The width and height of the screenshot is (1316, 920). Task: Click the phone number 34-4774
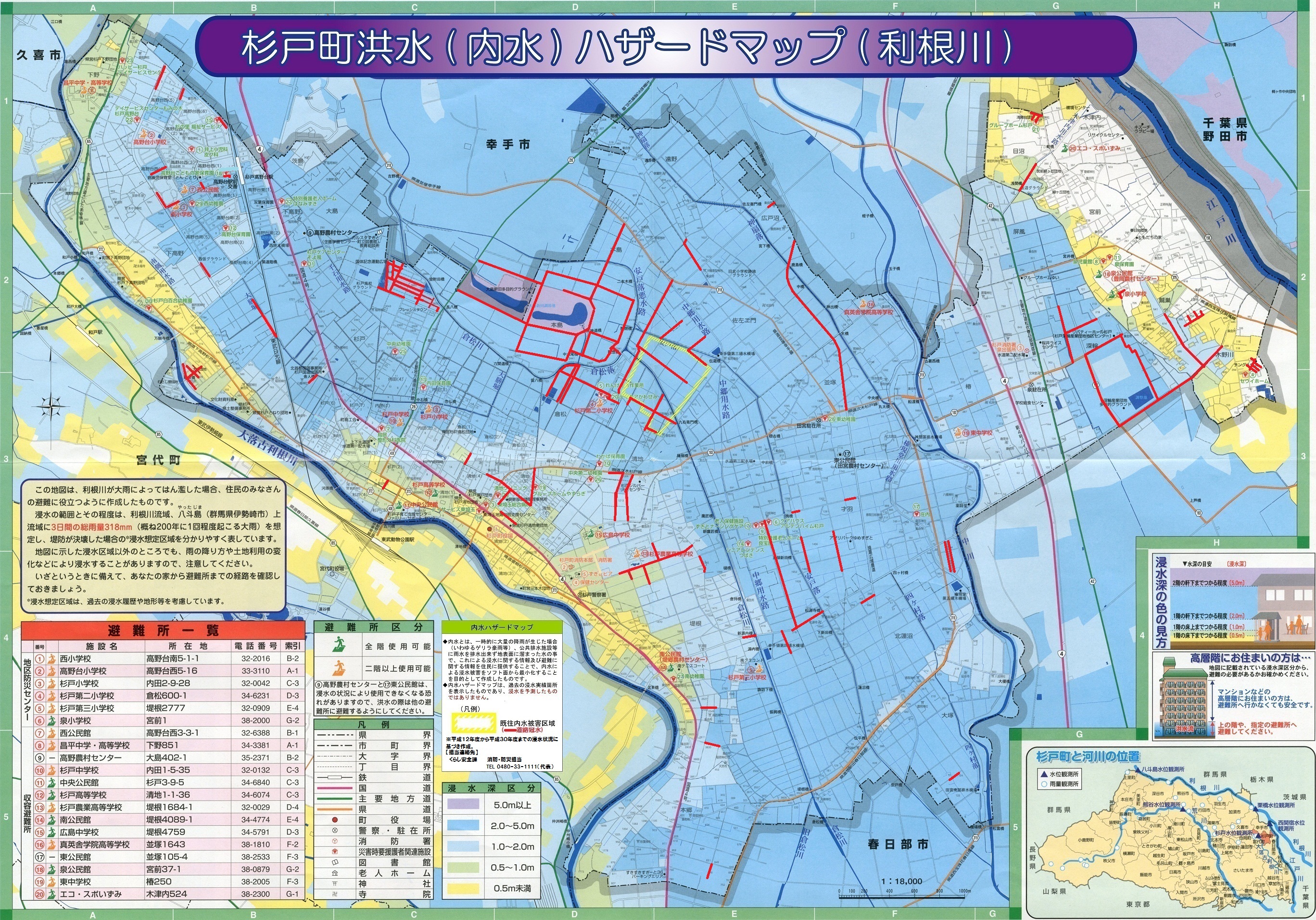(x=255, y=819)
